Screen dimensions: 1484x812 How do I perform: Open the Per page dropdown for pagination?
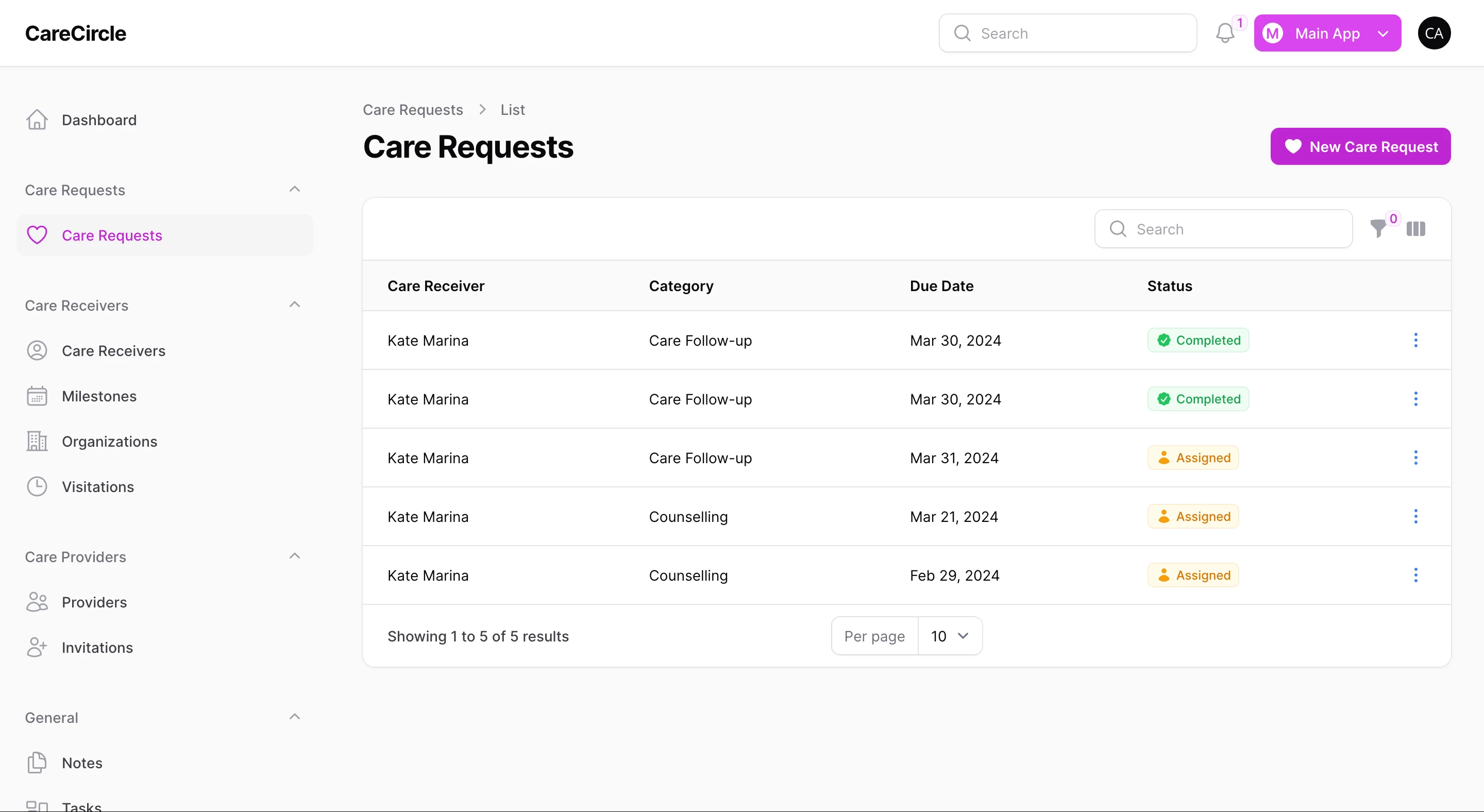[949, 635]
